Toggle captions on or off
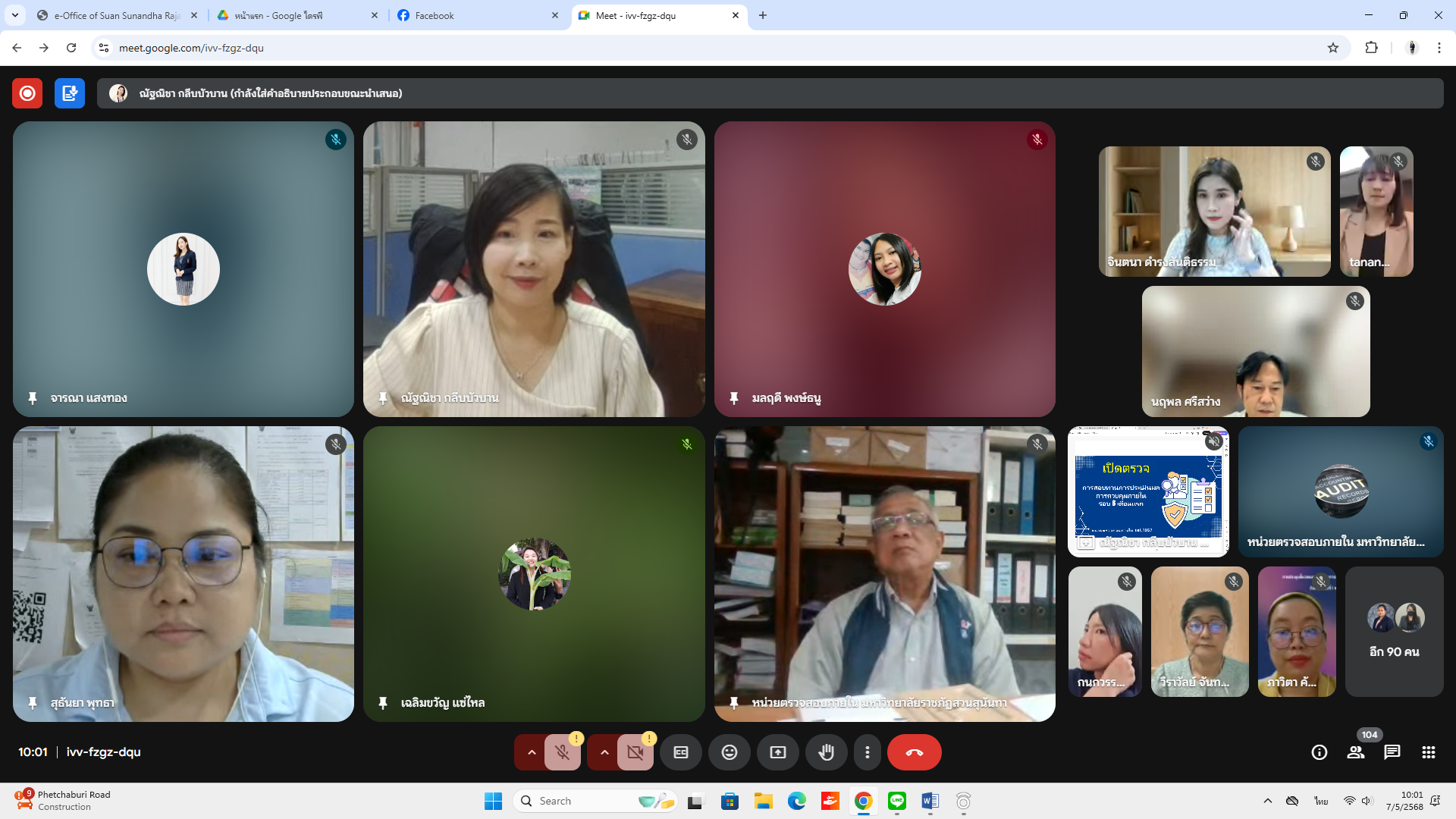The height and width of the screenshot is (819, 1456). pyautogui.click(x=680, y=752)
